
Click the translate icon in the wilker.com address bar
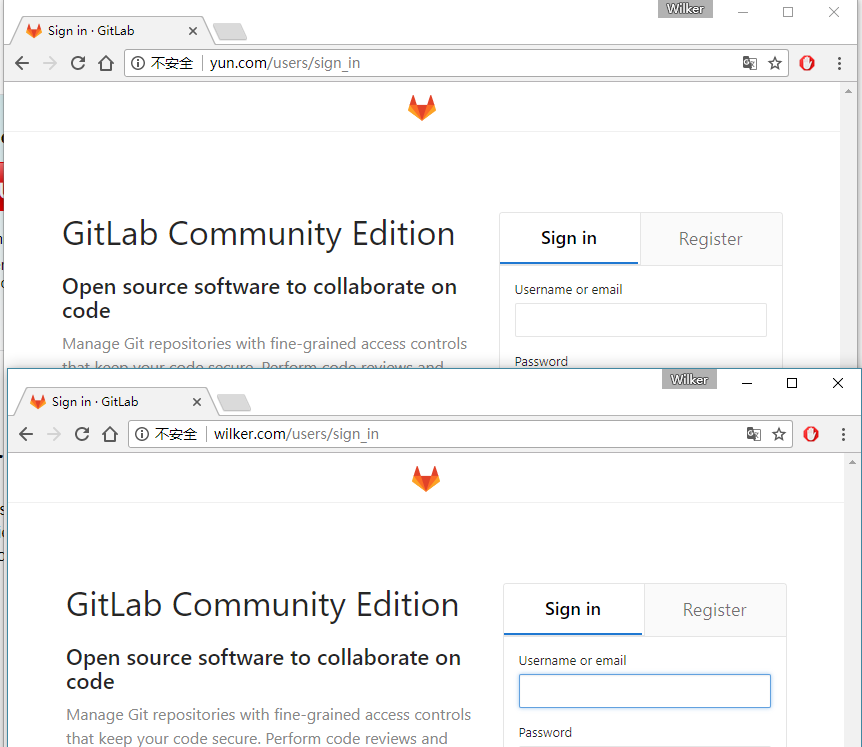pyautogui.click(x=754, y=434)
